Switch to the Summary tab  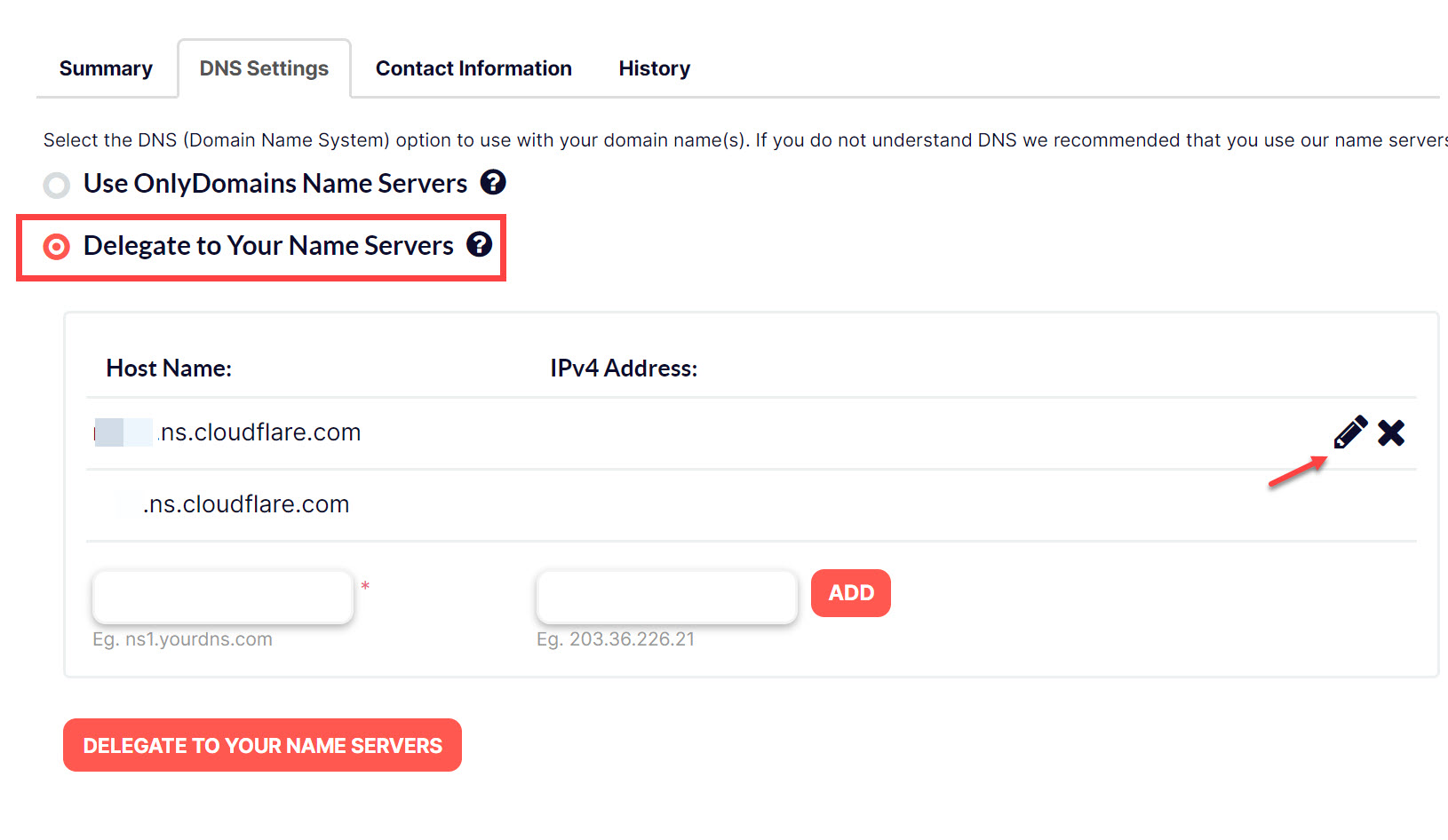pyautogui.click(x=105, y=67)
